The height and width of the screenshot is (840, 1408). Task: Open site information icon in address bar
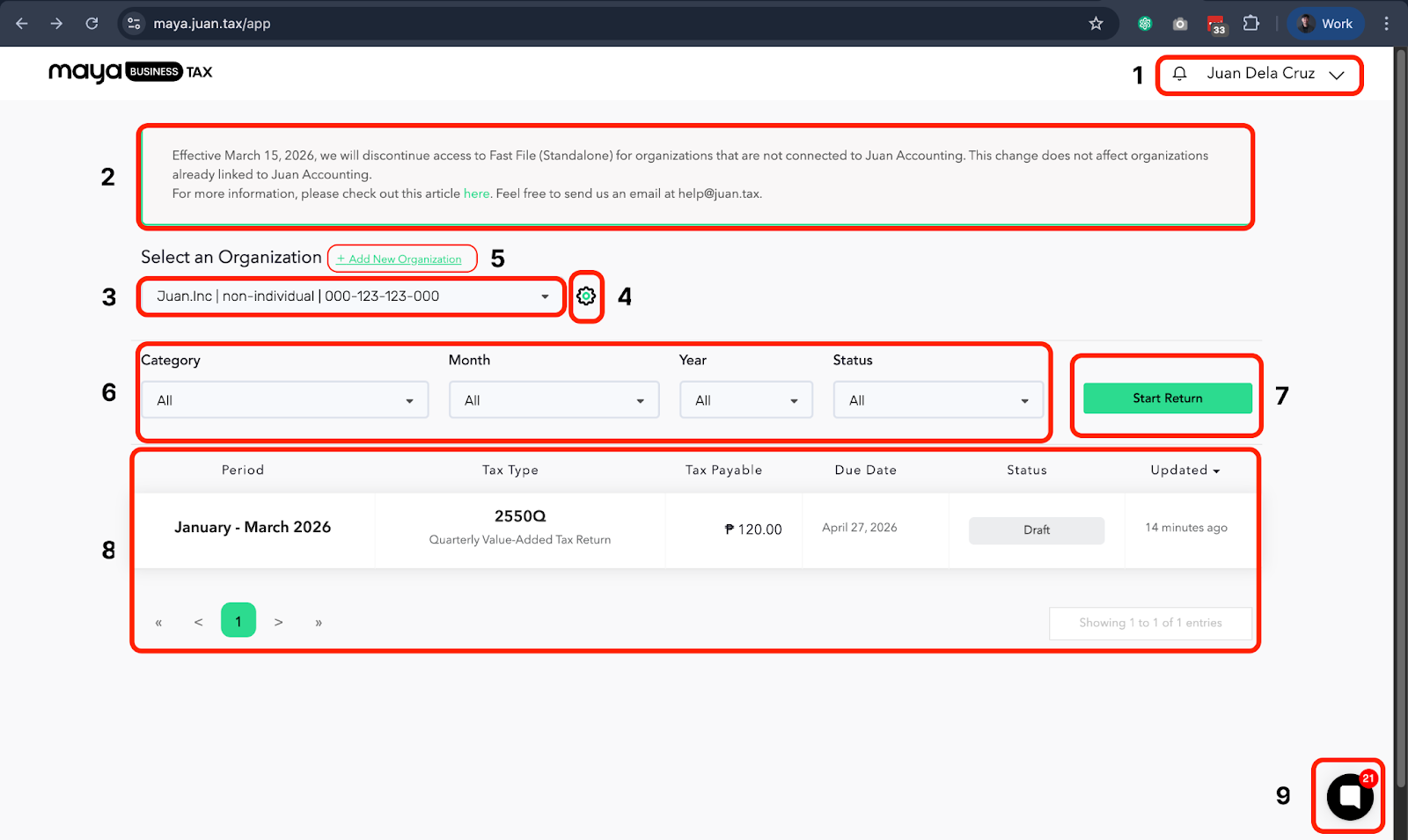(x=134, y=24)
